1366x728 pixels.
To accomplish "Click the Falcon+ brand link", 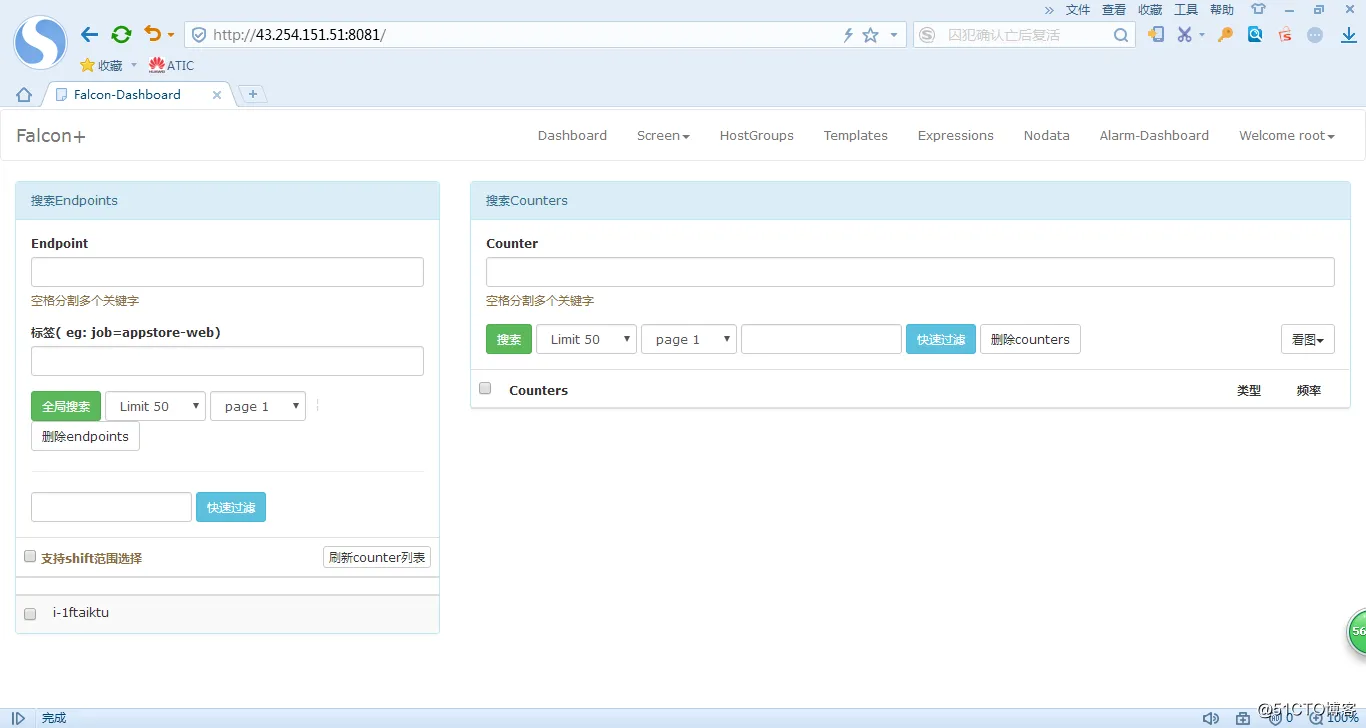I will pyautogui.click(x=51, y=135).
